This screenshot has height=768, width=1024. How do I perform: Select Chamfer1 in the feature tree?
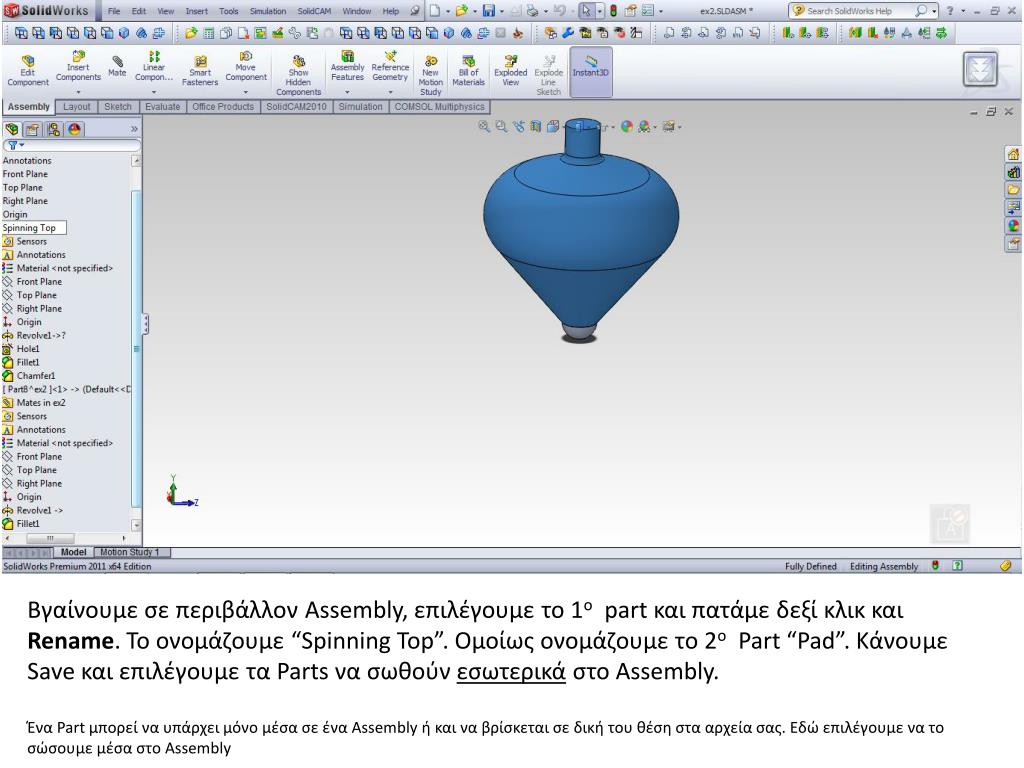[x=35, y=376]
